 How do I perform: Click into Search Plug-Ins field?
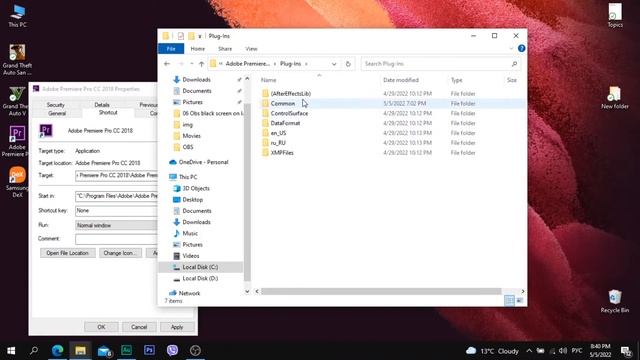click(x=440, y=64)
